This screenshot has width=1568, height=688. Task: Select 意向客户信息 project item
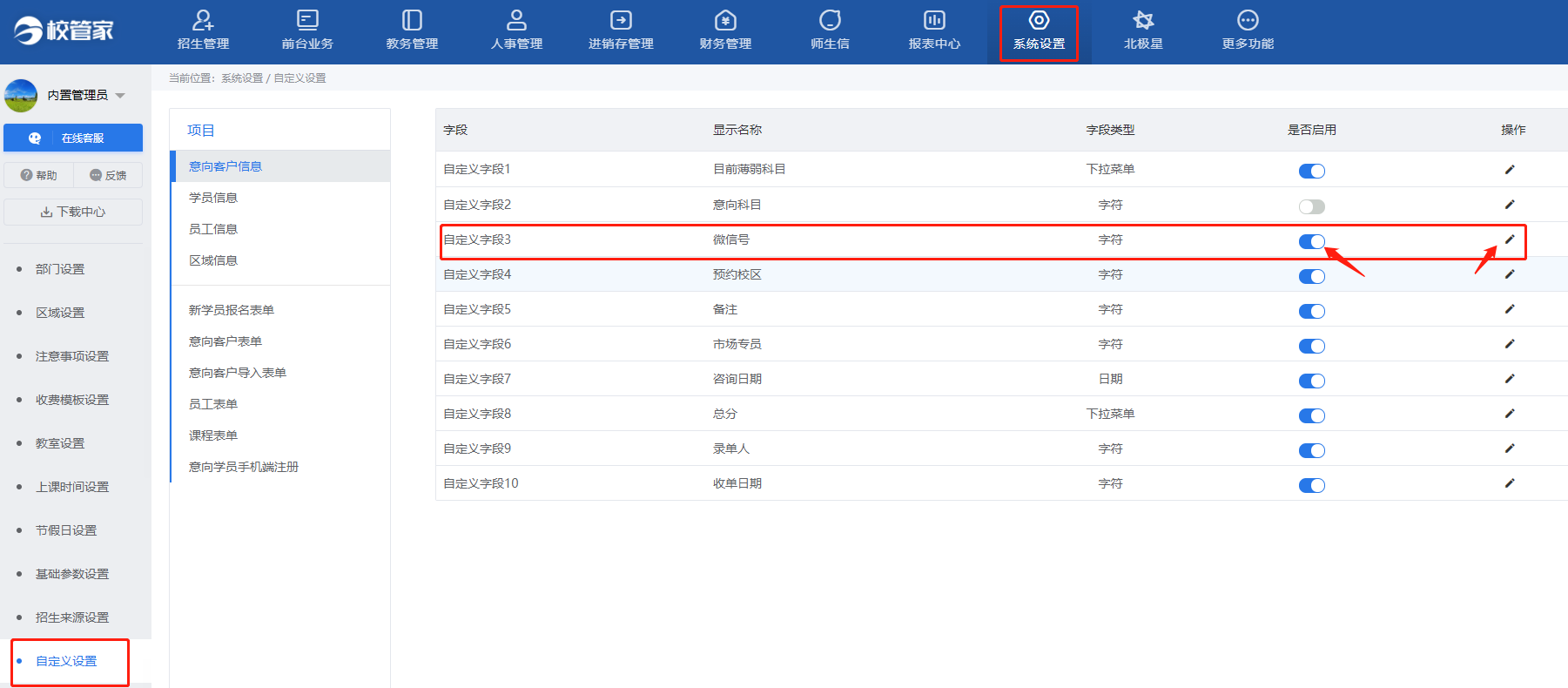point(281,166)
